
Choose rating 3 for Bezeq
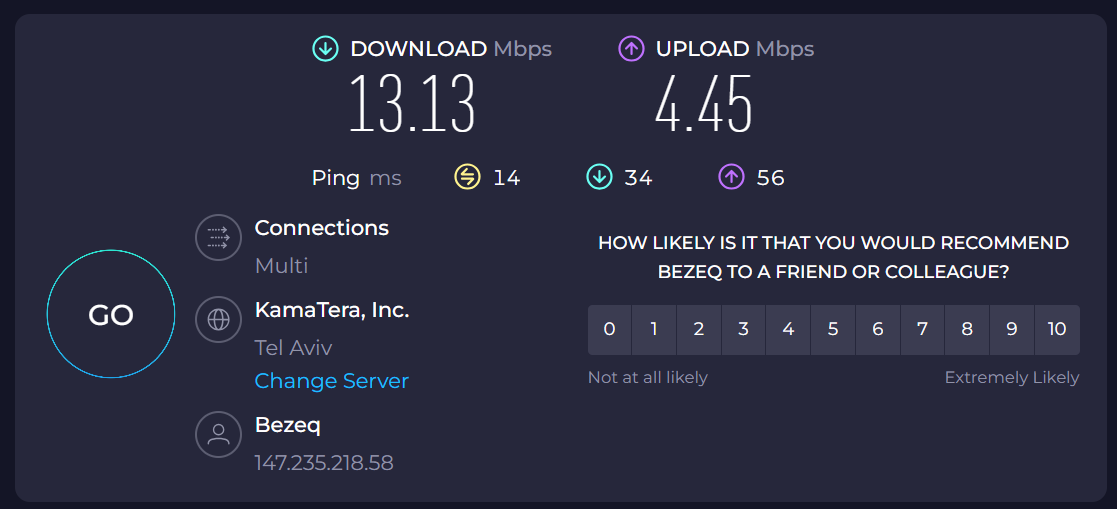pyautogui.click(x=744, y=330)
